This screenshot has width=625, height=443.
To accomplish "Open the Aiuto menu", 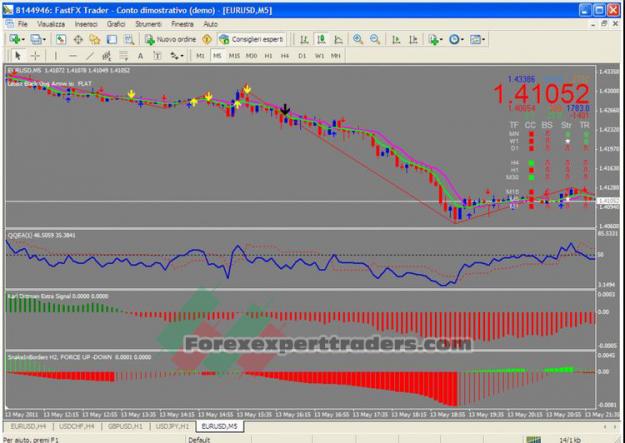I will pyautogui.click(x=210, y=24).
